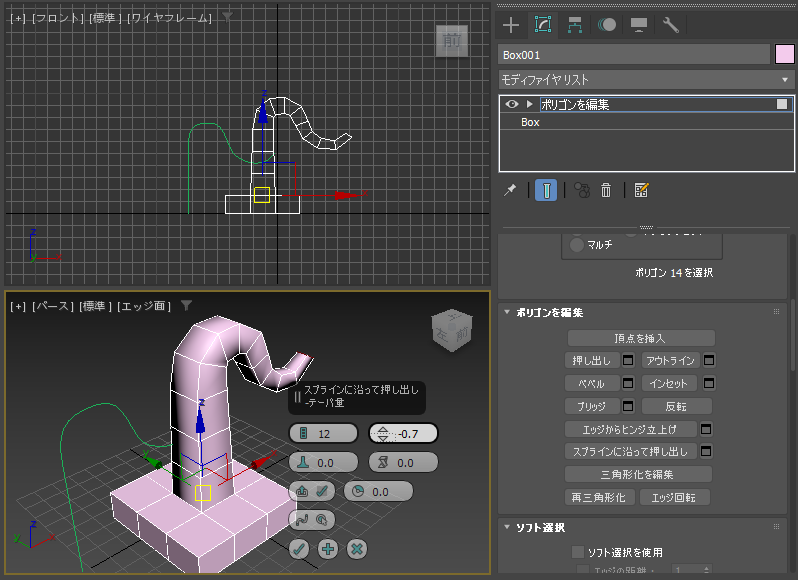Image resolution: width=798 pixels, height=580 pixels.
Task: Open the Create command panel tab
Action: (510, 25)
